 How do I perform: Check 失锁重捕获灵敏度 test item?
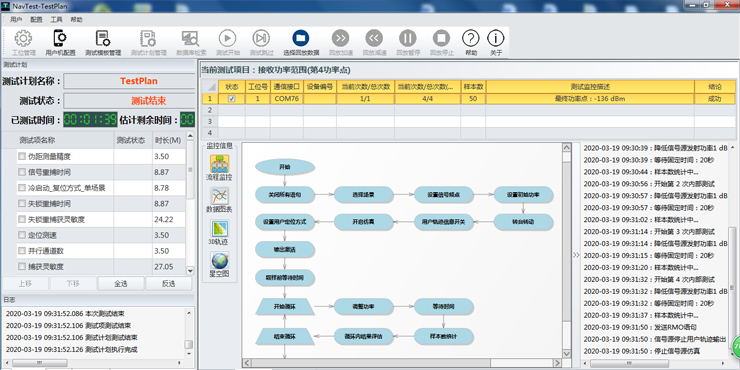22,219
